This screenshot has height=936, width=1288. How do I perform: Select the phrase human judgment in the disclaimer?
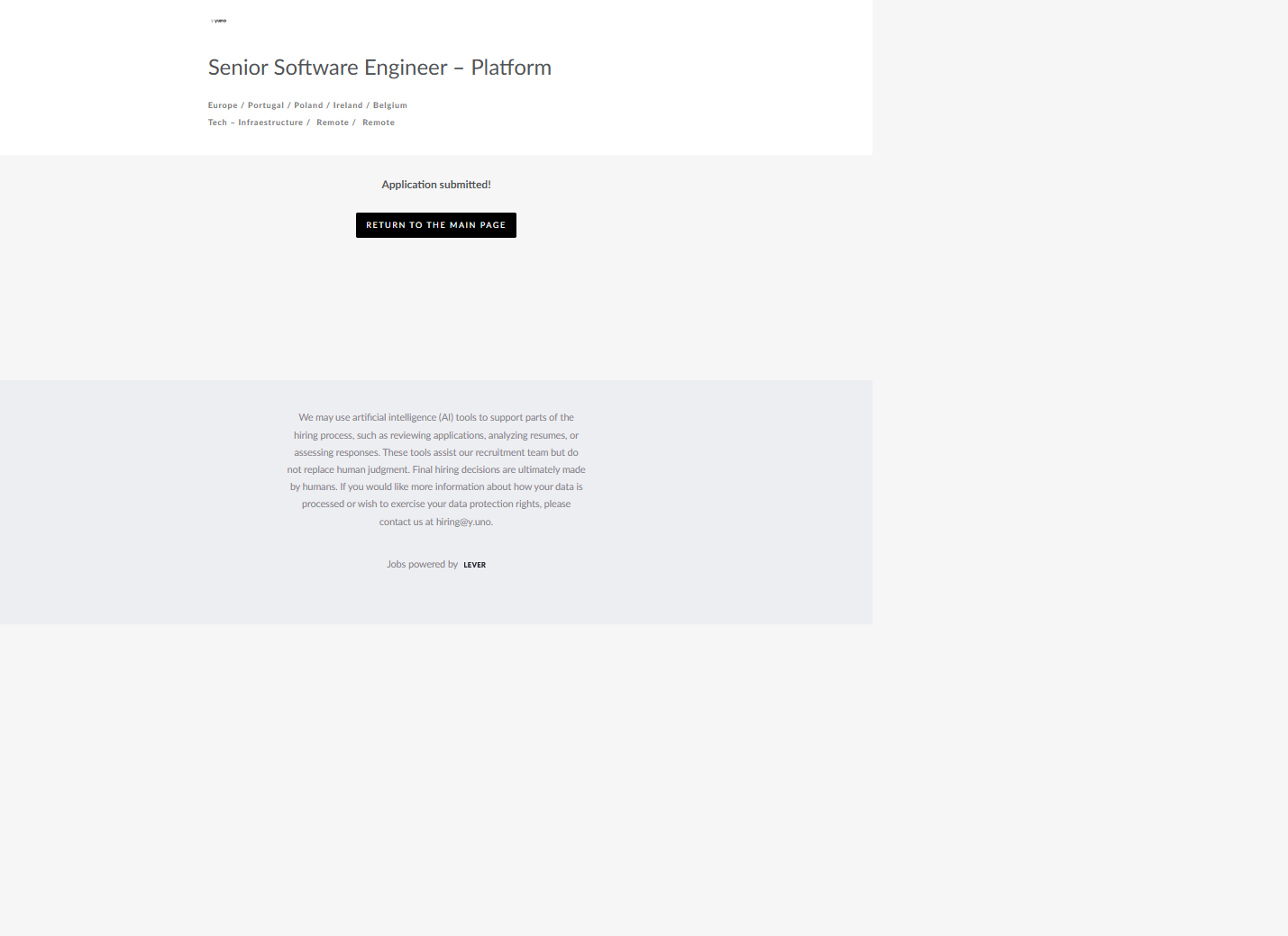coord(372,469)
